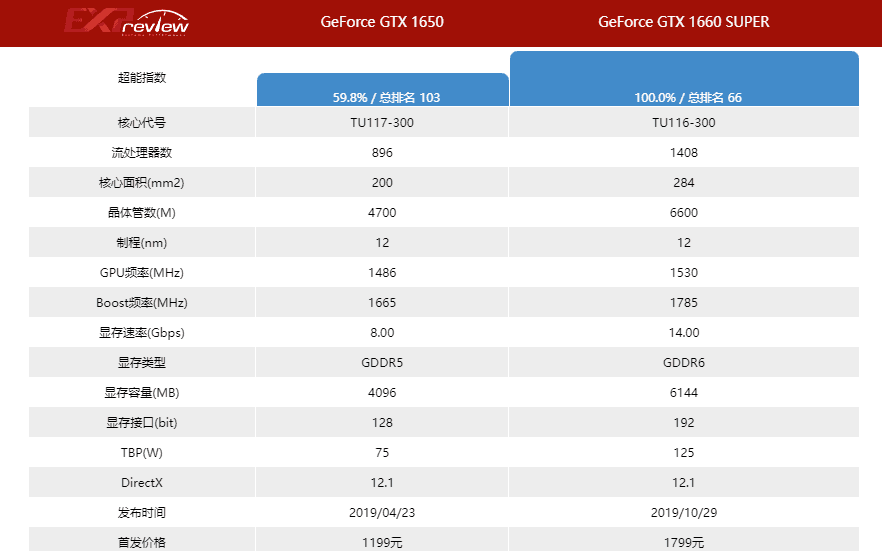
Task: Select the 128 bit interface value
Action: [382, 423]
